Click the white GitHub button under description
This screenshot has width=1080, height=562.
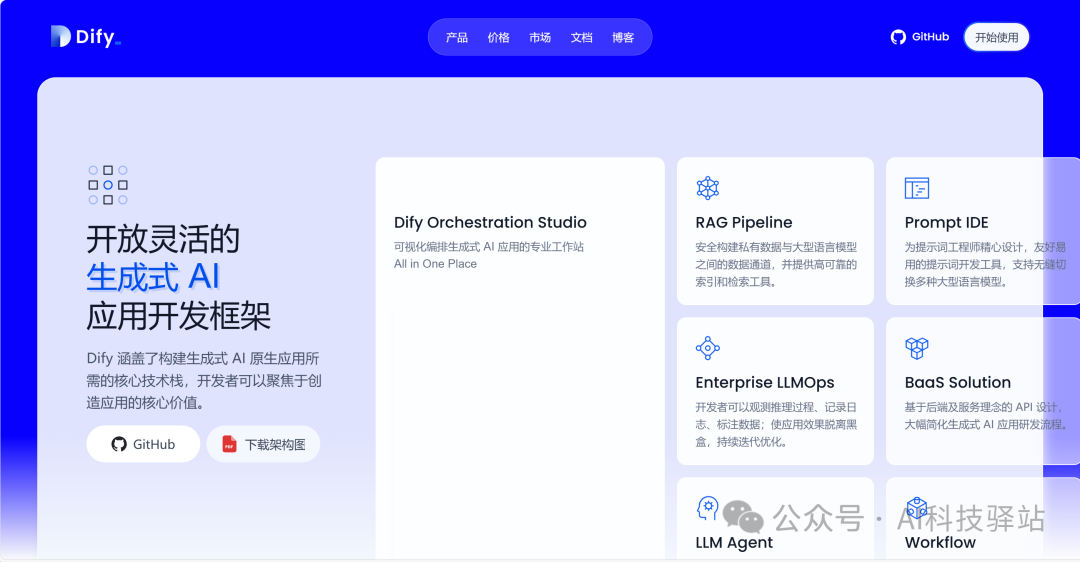(x=143, y=444)
